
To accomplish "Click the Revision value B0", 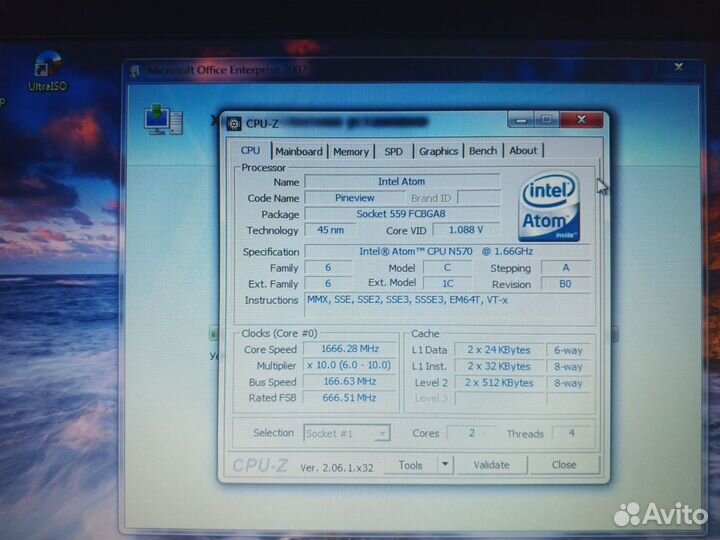I will (x=566, y=284).
